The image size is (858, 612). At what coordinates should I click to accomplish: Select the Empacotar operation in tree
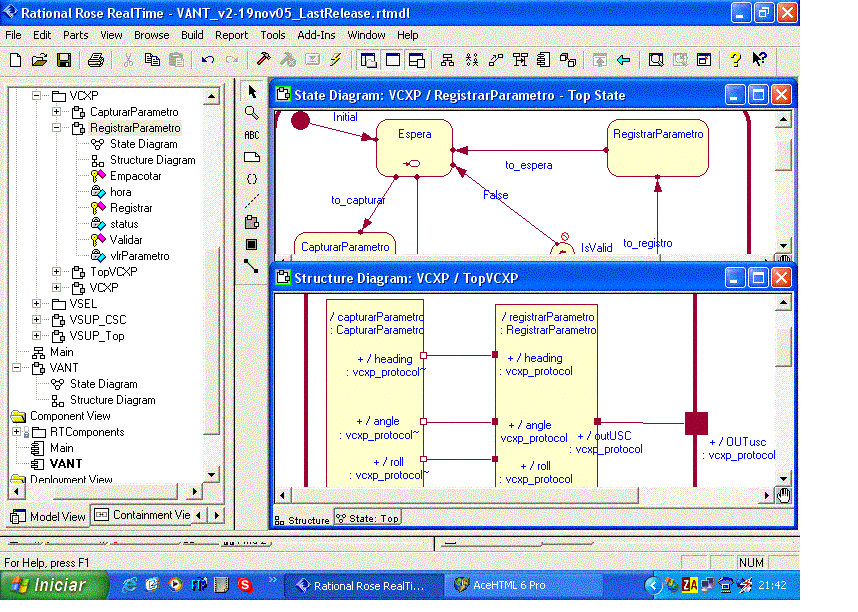(x=135, y=176)
